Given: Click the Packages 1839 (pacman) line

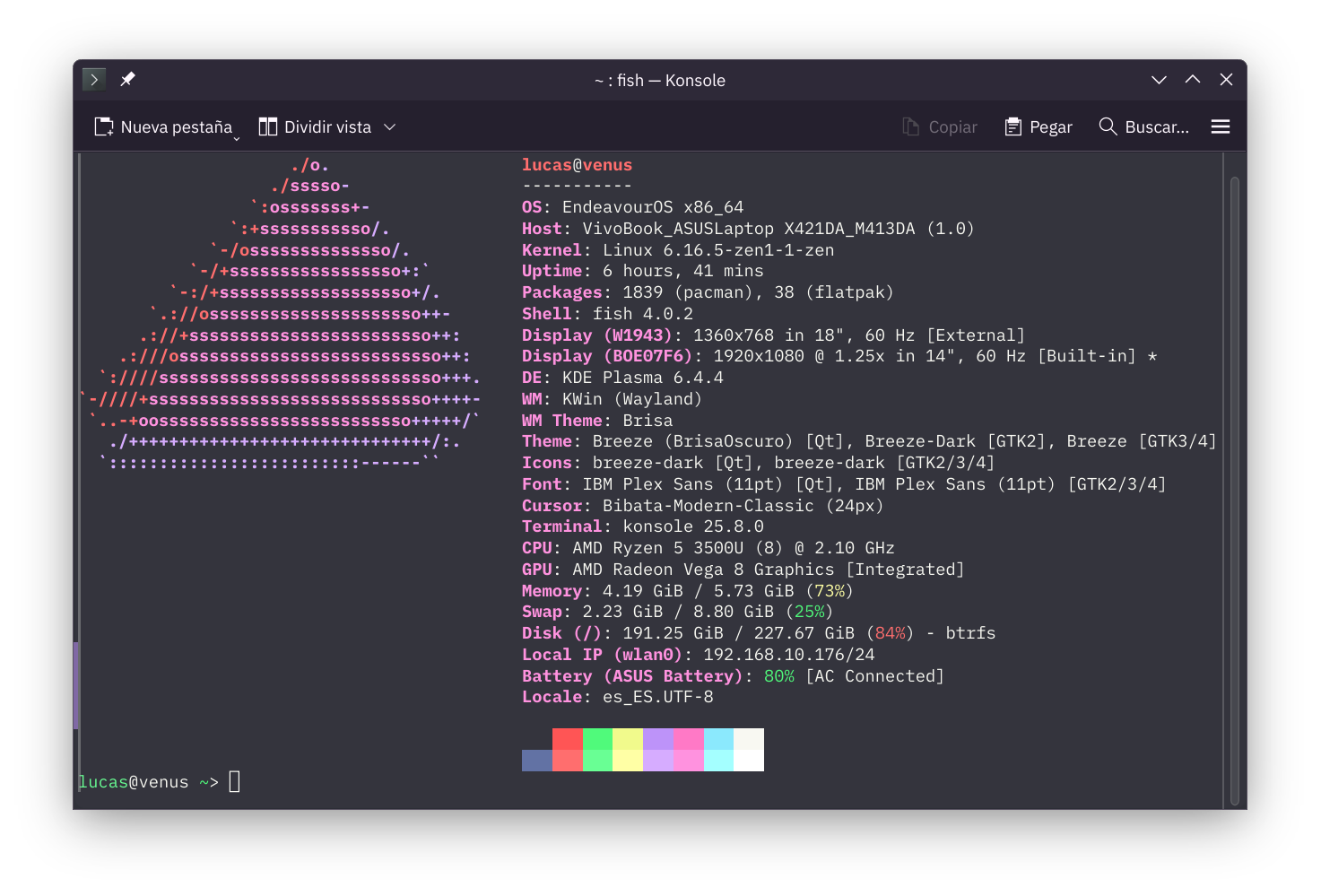Looking at the screenshot, I should click(x=708, y=292).
